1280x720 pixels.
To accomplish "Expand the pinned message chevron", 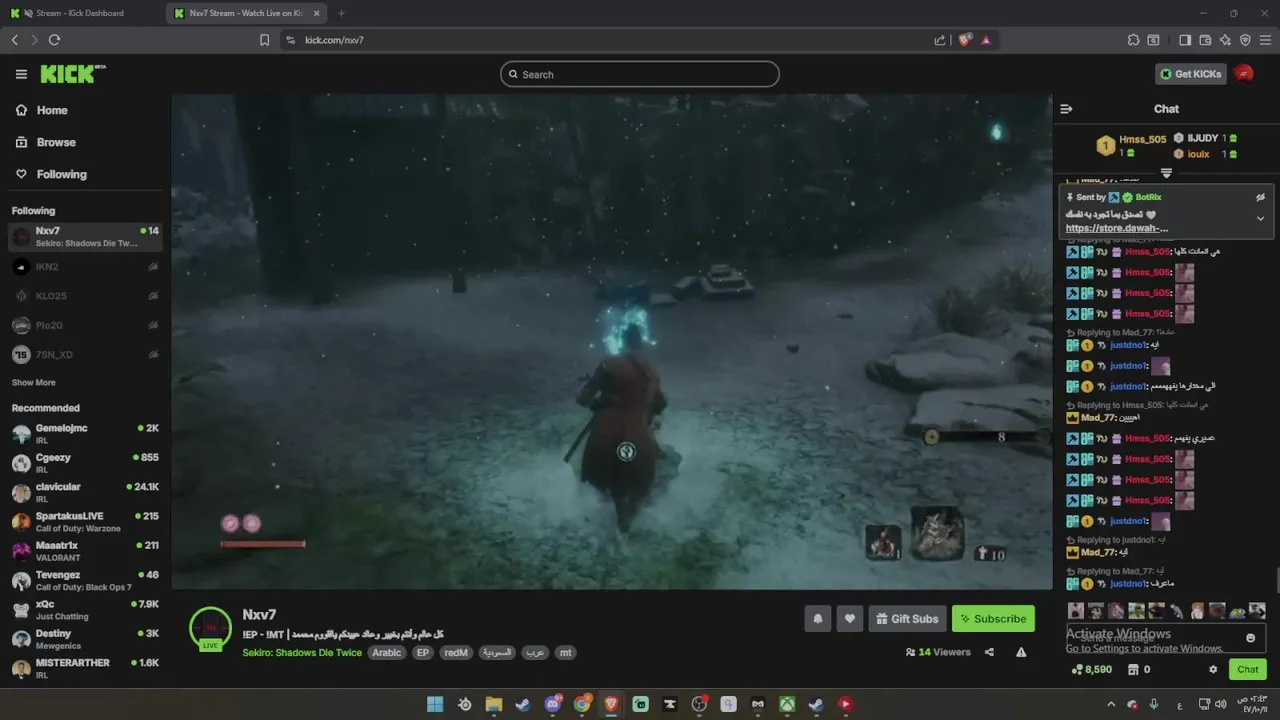I will [x=1260, y=218].
